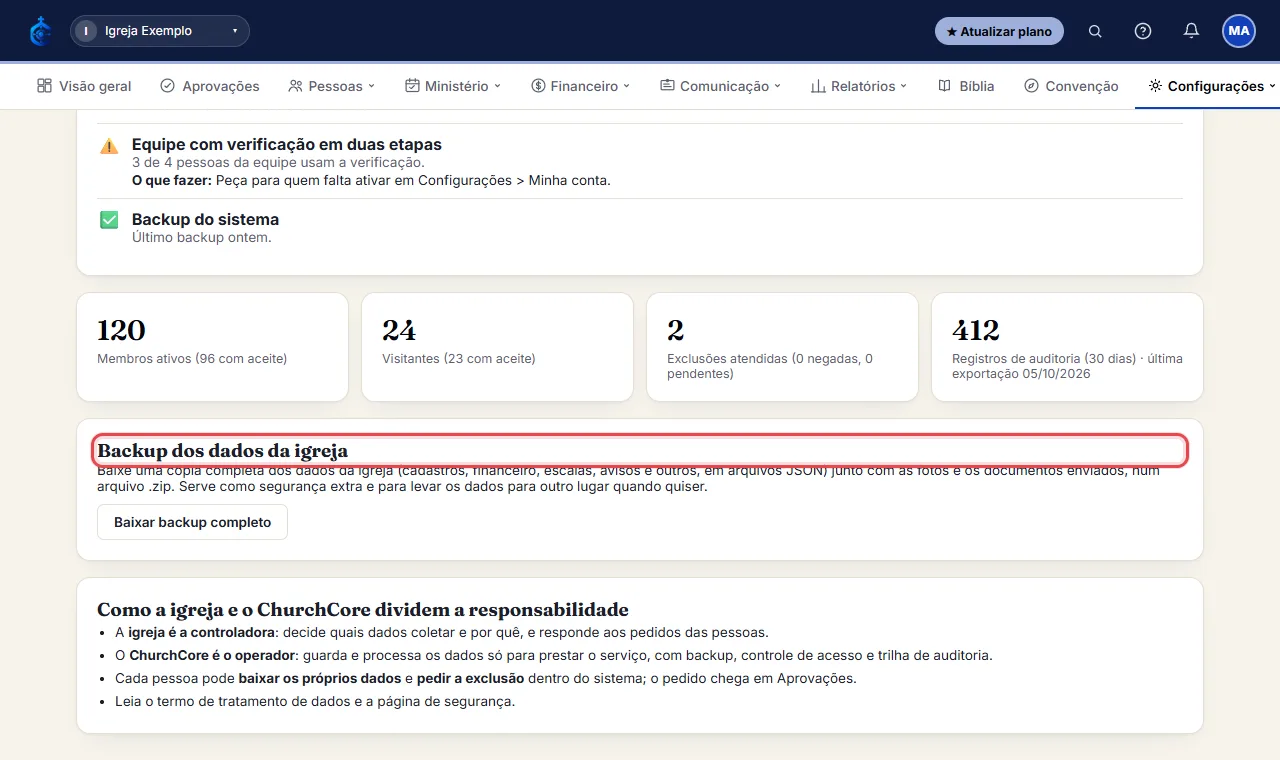Open the Convenção tab

1071,86
